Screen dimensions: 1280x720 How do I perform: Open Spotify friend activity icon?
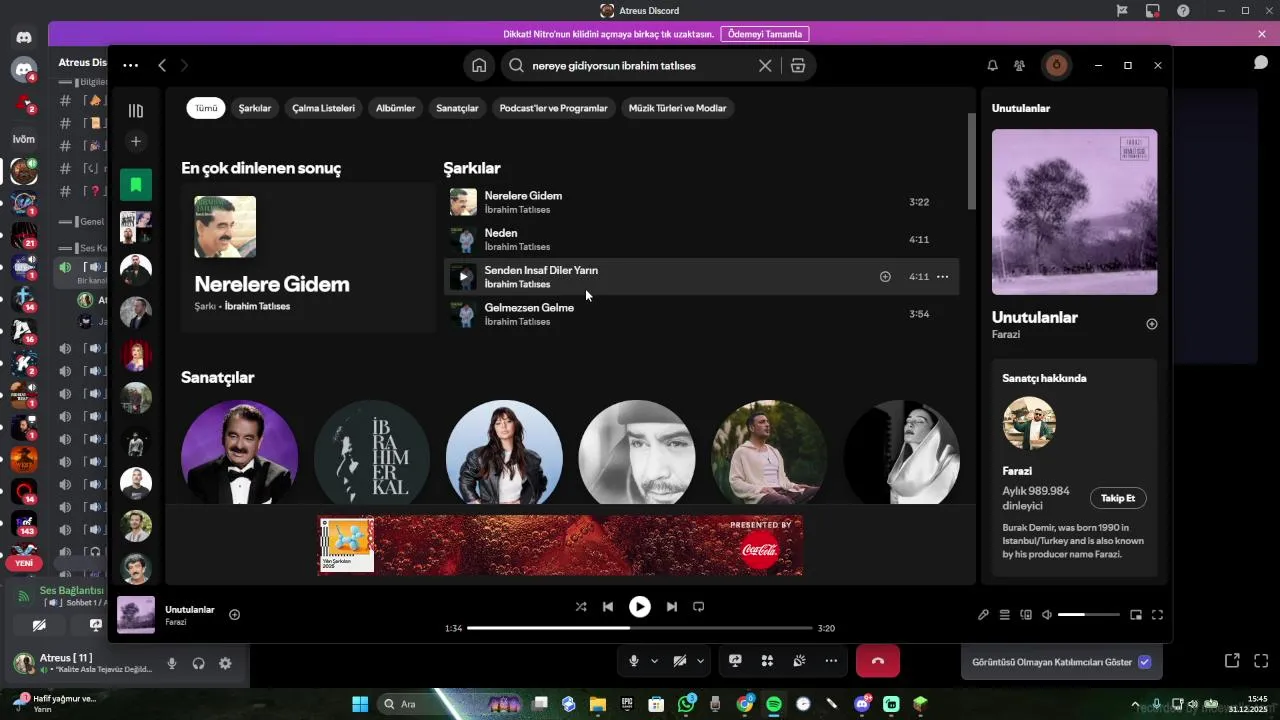[x=1019, y=65]
